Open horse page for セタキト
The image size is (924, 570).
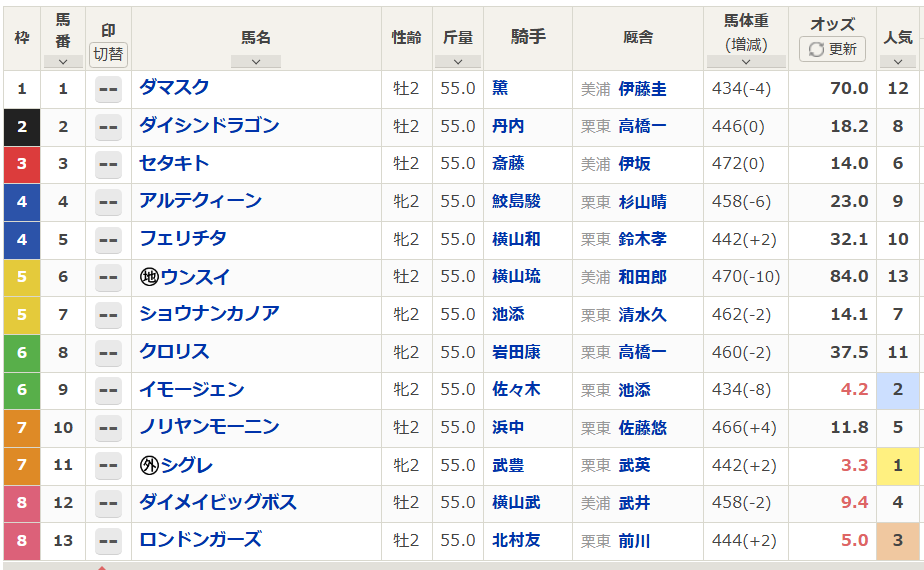[174, 163]
